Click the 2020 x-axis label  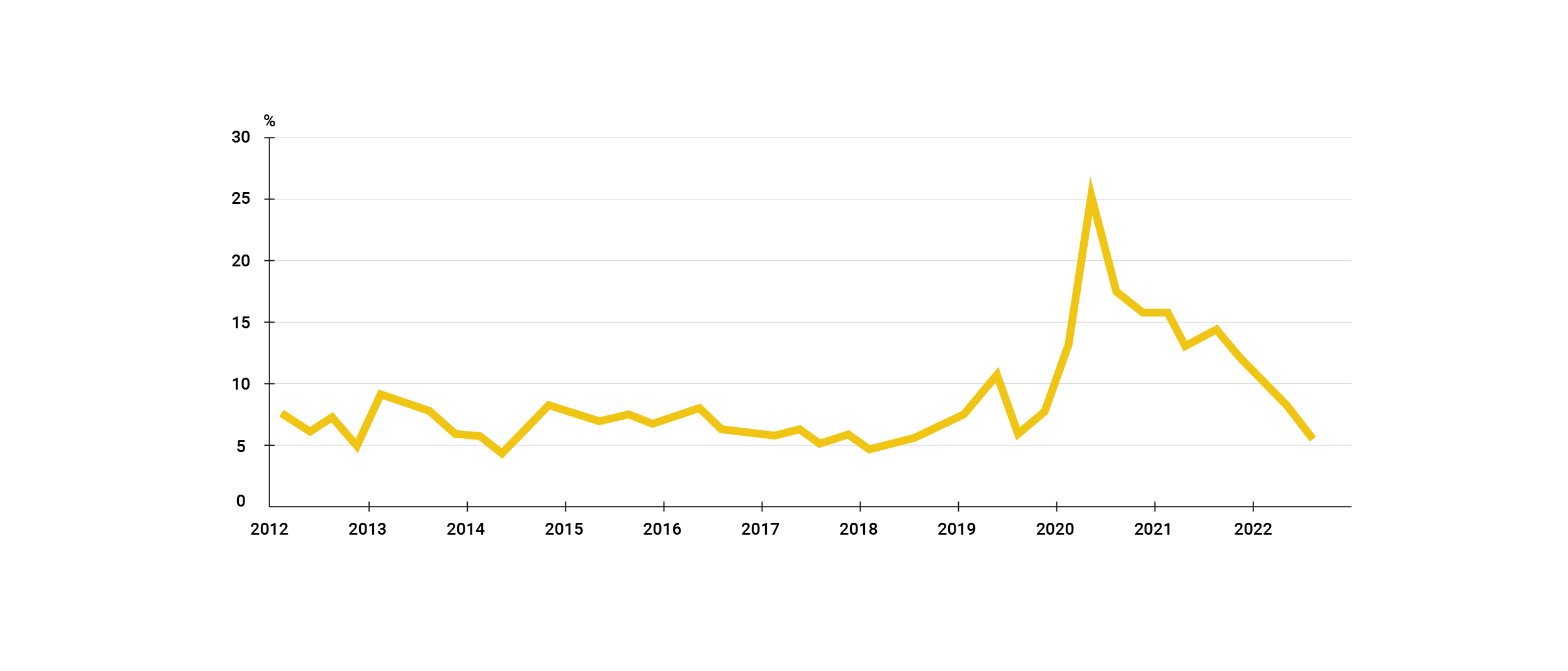click(x=1055, y=530)
